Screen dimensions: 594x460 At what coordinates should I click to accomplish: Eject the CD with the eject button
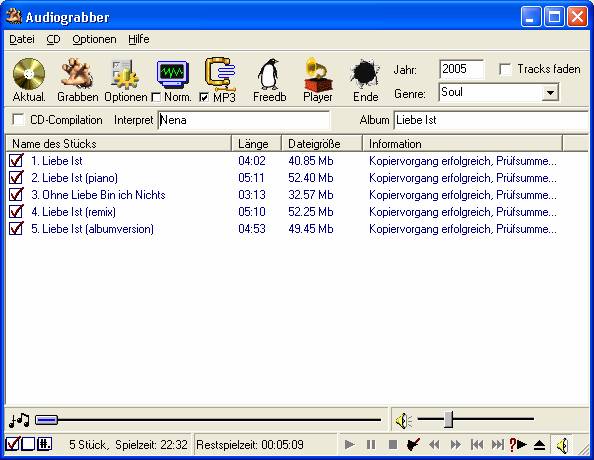[x=539, y=445]
